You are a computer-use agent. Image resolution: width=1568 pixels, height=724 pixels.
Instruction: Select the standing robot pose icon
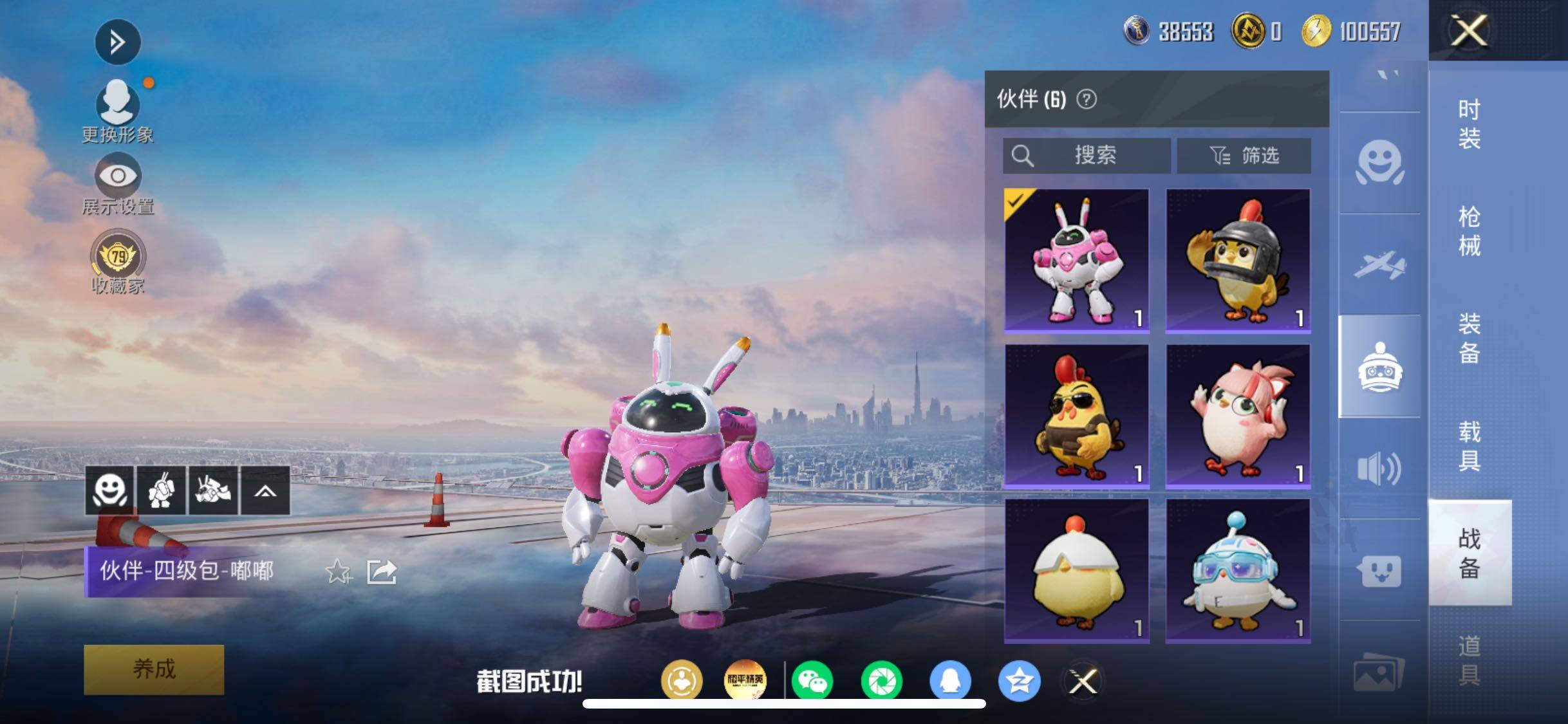pyautogui.click(x=161, y=491)
